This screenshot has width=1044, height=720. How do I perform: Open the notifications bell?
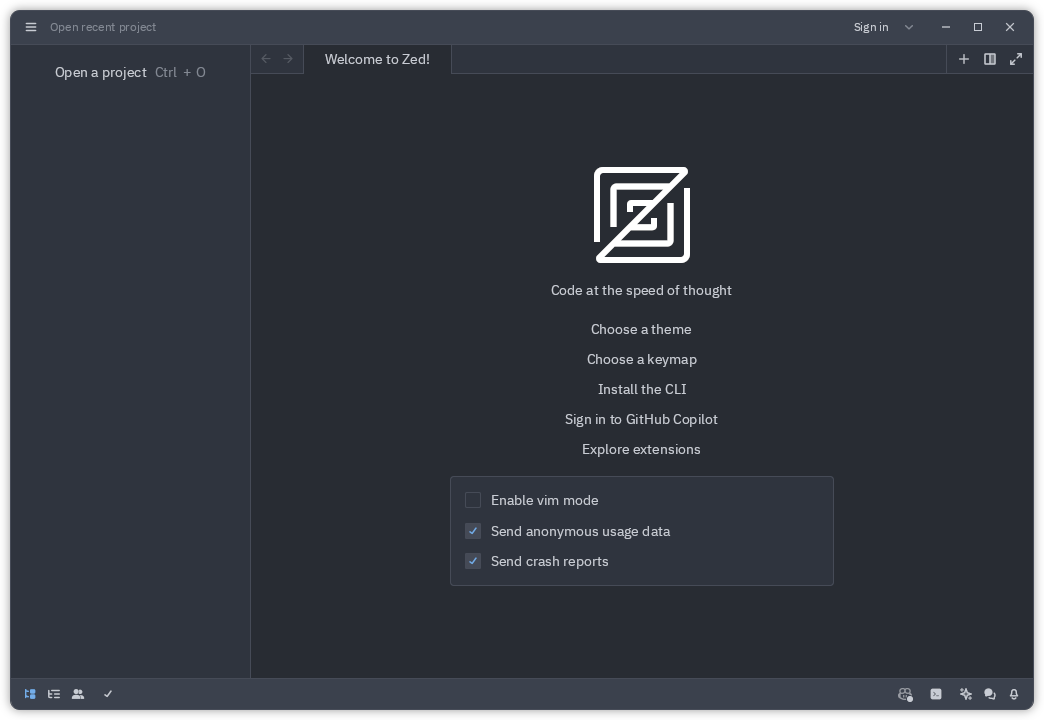click(x=1014, y=694)
